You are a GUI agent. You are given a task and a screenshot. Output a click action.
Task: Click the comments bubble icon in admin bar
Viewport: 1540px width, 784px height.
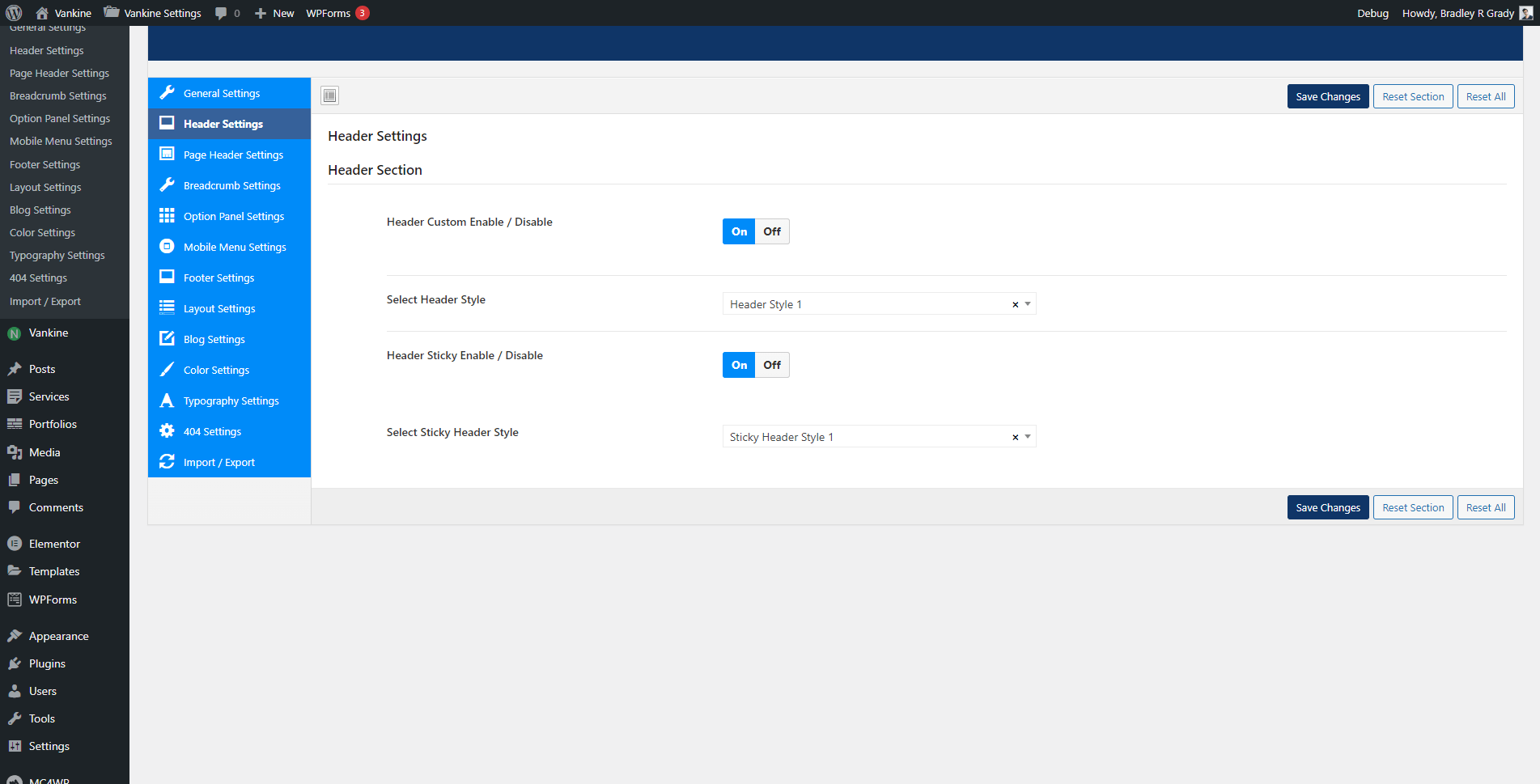click(221, 13)
